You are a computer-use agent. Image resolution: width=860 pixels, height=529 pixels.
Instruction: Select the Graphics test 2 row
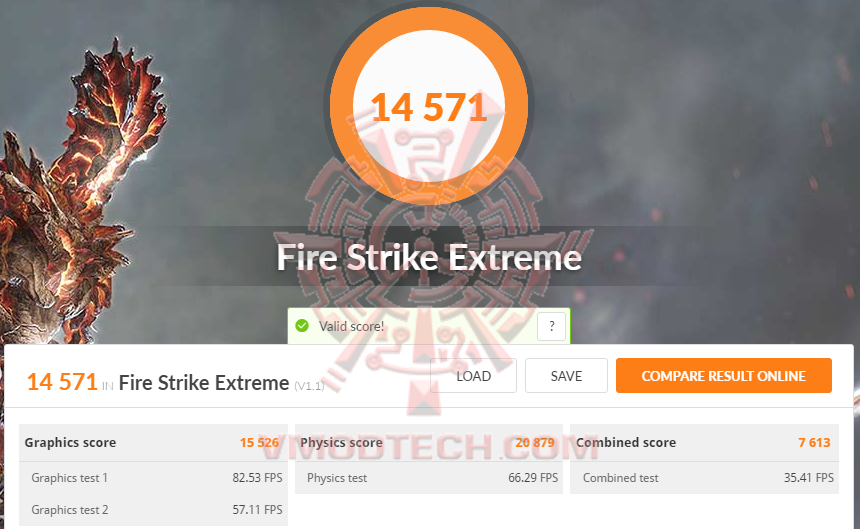tap(154, 510)
